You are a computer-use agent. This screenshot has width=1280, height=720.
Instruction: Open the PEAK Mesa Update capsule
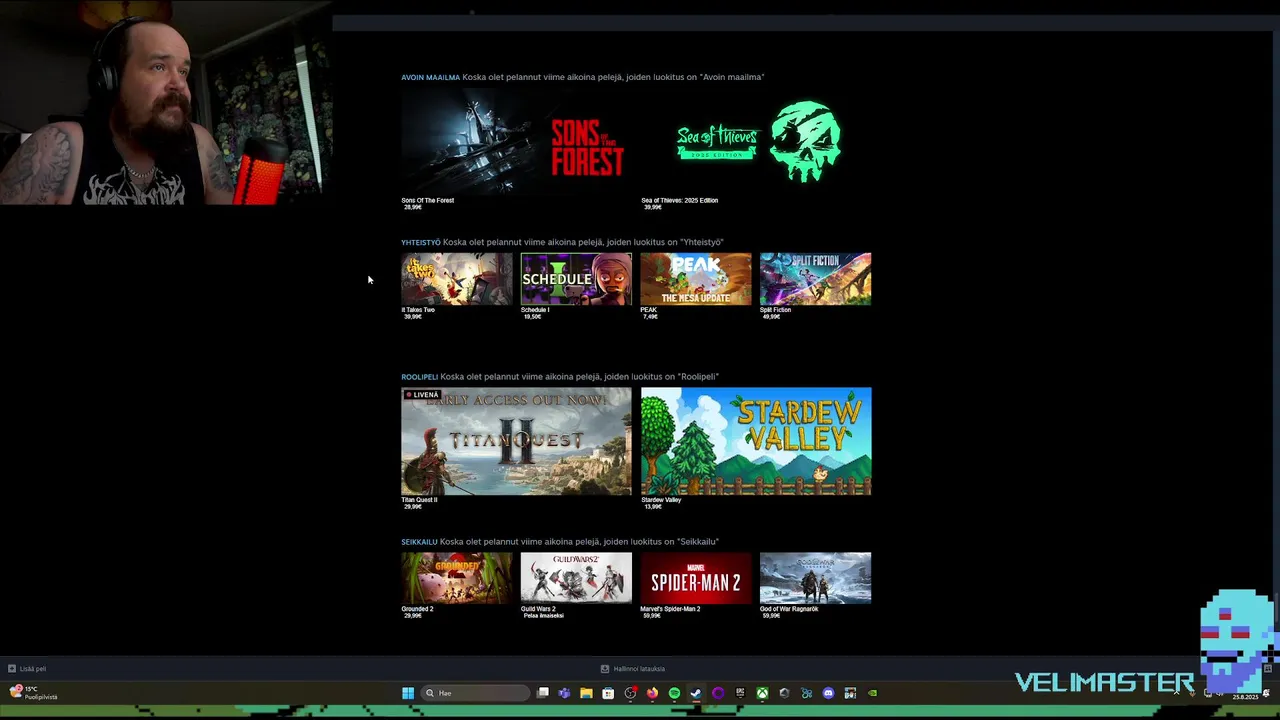696,278
